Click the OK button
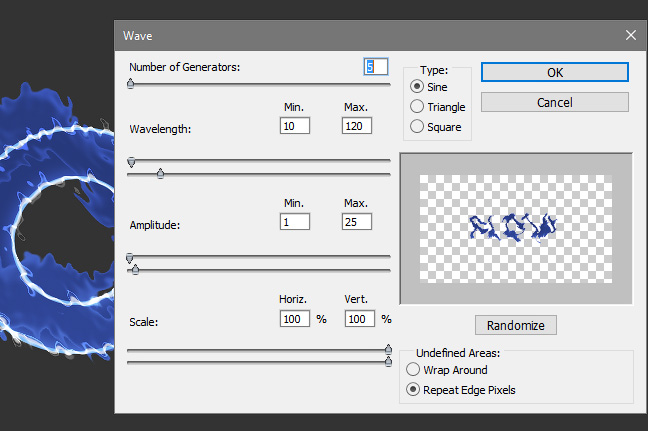 coord(555,72)
